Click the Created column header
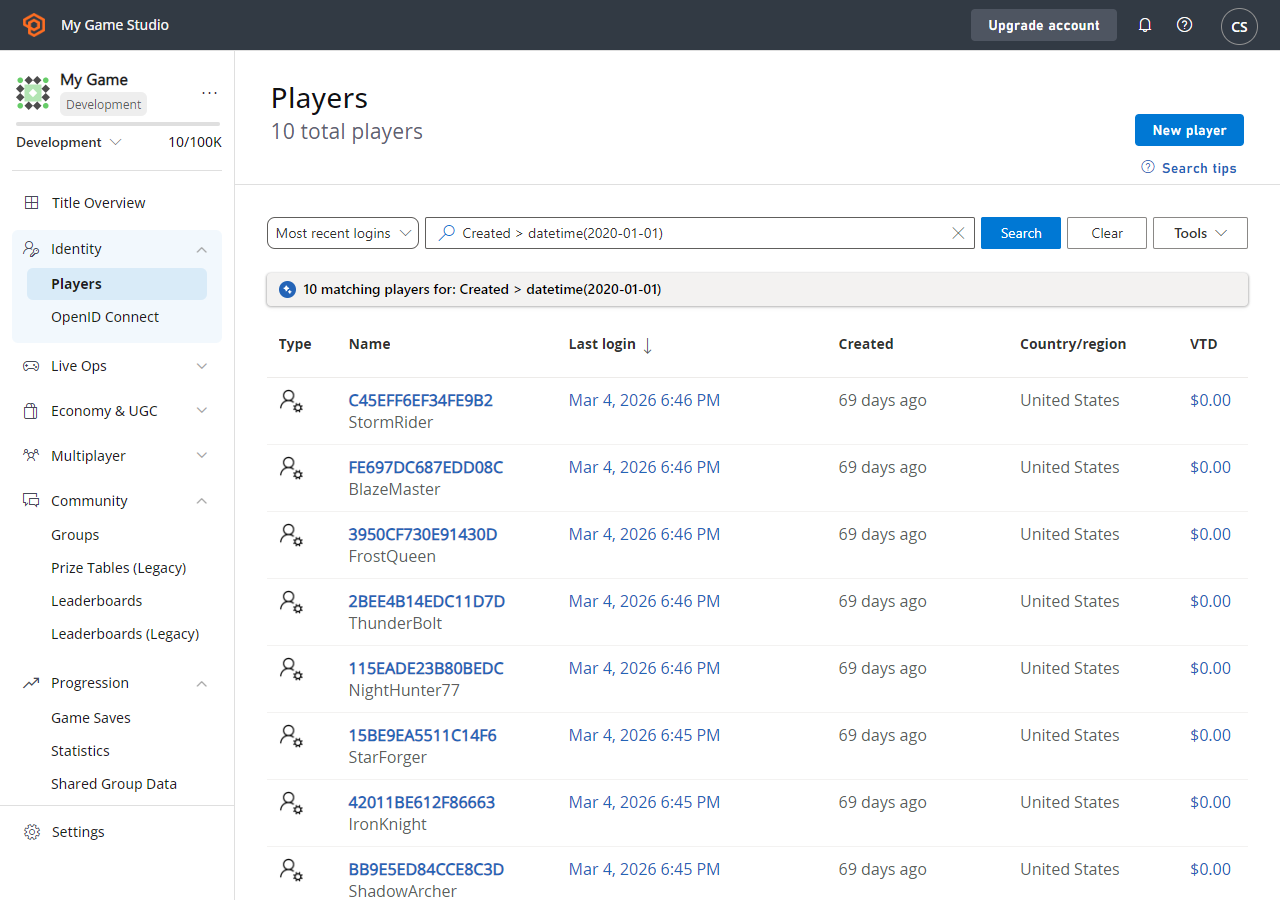1280x900 pixels. (x=866, y=344)
